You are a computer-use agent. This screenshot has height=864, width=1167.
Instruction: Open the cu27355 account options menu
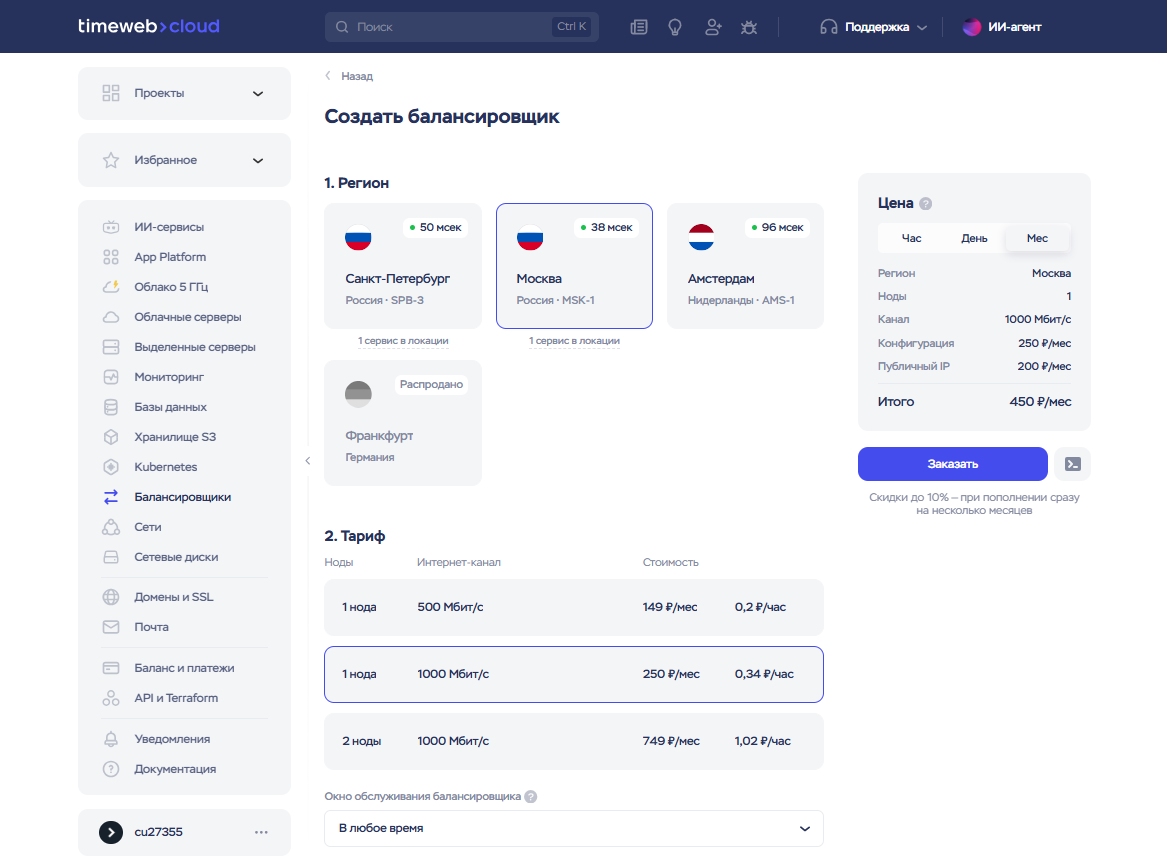coord(260,832)
